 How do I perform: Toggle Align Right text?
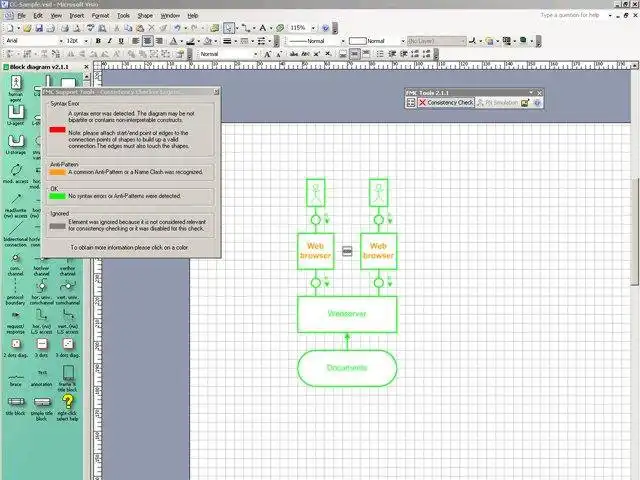tap(159, 41)
